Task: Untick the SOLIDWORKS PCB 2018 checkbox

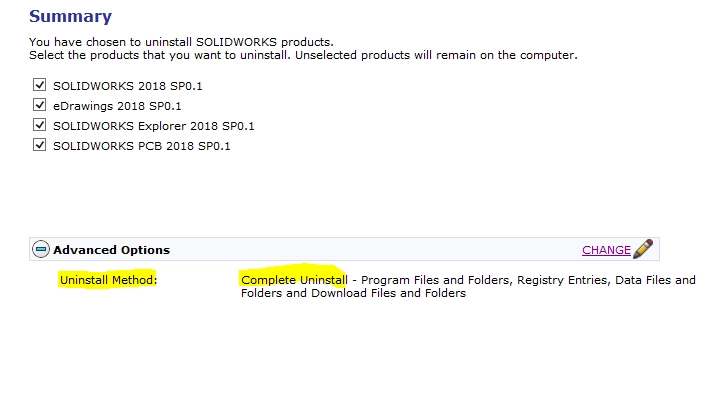Action: click(39, 145)
